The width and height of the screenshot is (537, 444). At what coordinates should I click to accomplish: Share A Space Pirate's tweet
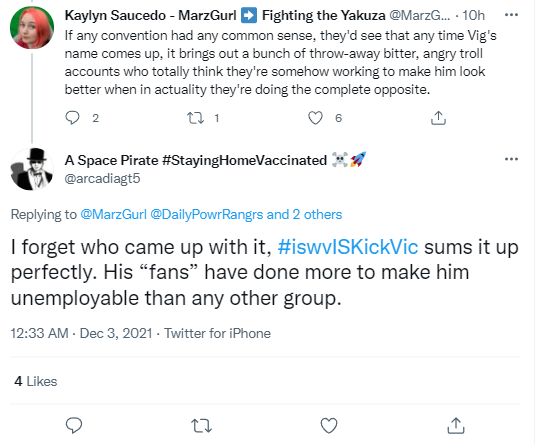(456, 426)
